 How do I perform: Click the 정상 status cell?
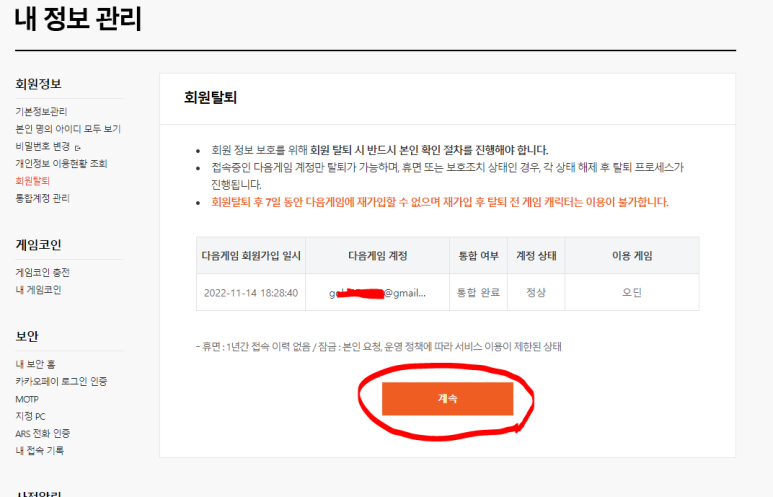point(536,293)
